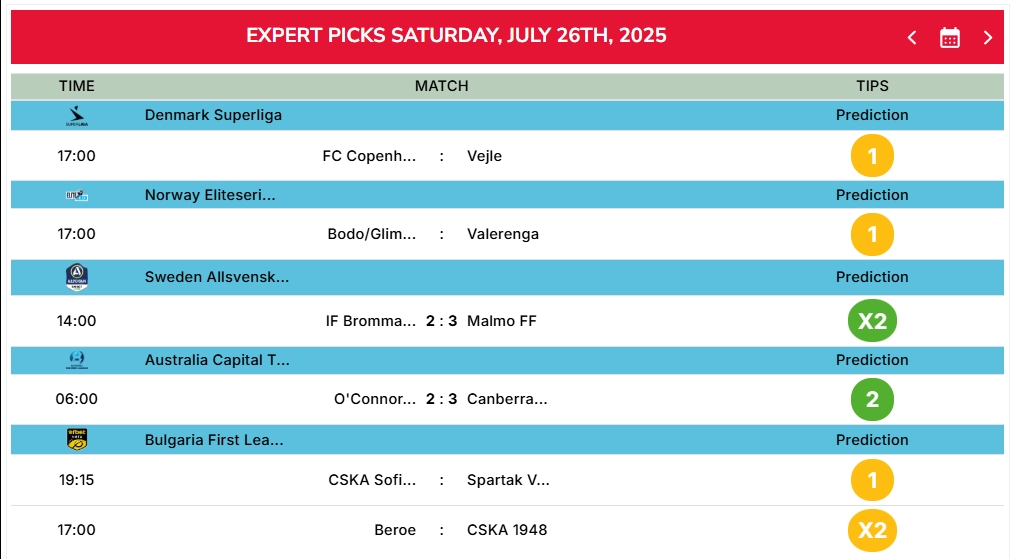
Task: Open the Bodo/Glimt vs Valerenga match
Action: pyautogui.click(x=433, y=234)
